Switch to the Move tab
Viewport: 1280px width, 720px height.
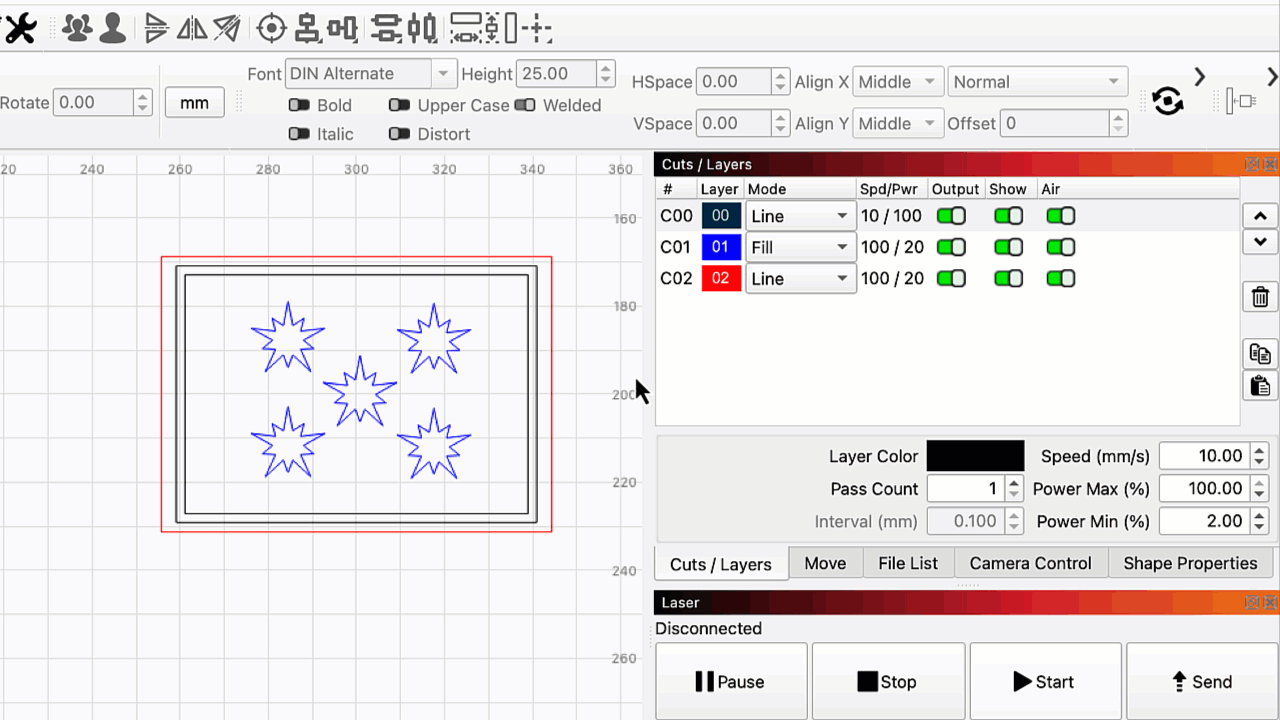(x=825, y=563)
